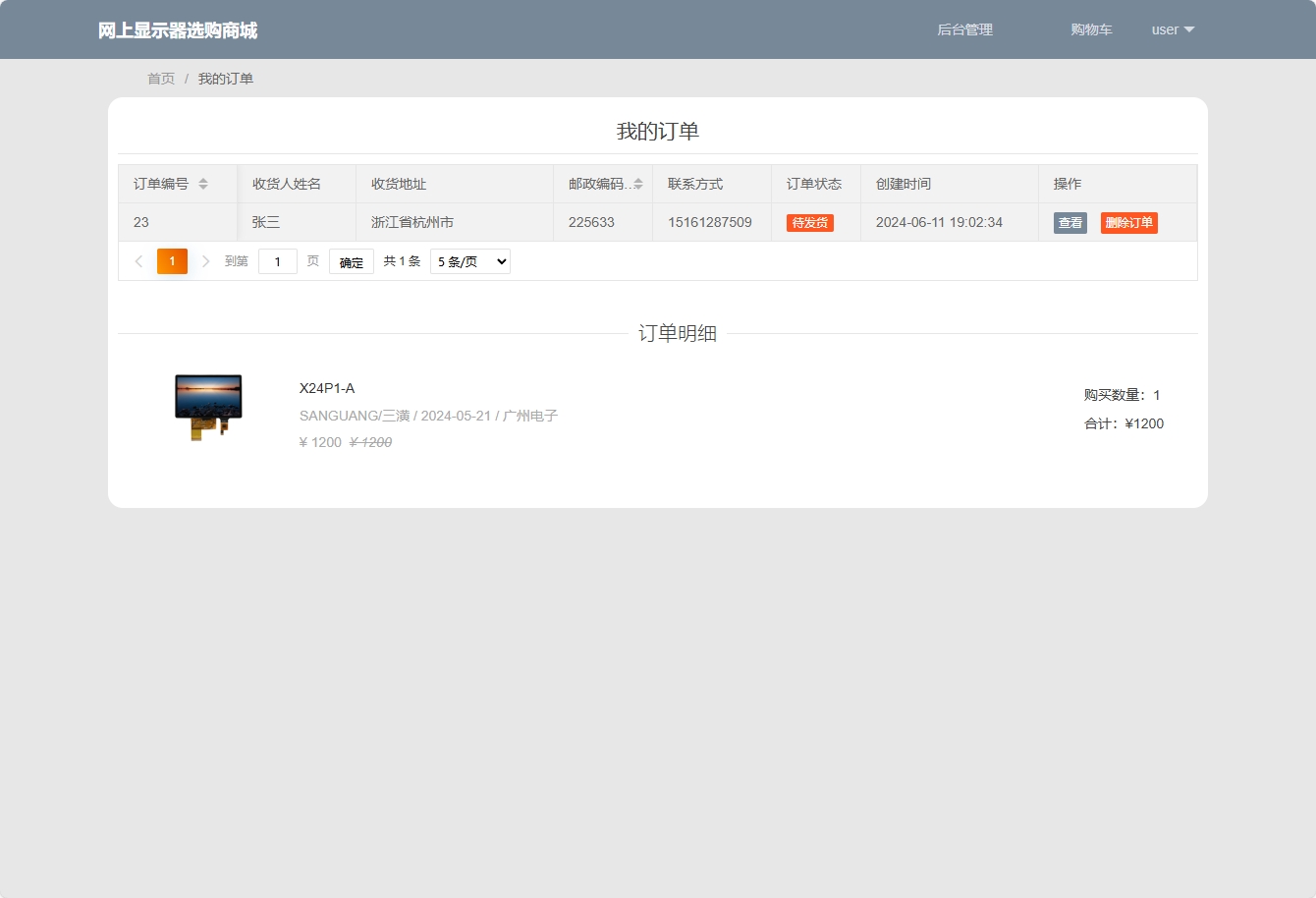Select page 1 in the pagination
This screenshot has height=898, width=1316.
[x=172, y=261]
